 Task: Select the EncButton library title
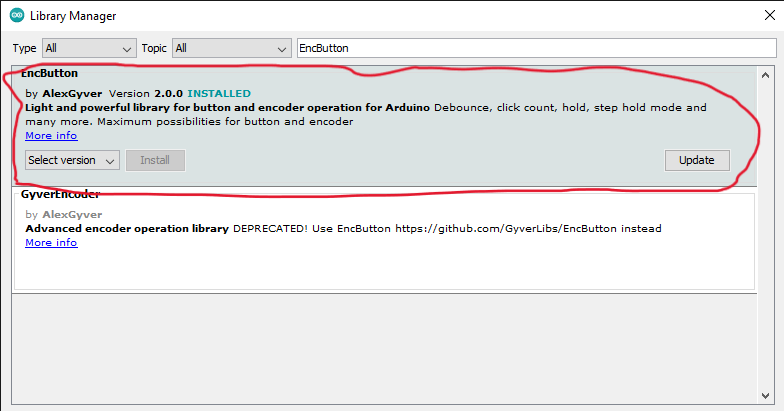(x=50, y=74)
